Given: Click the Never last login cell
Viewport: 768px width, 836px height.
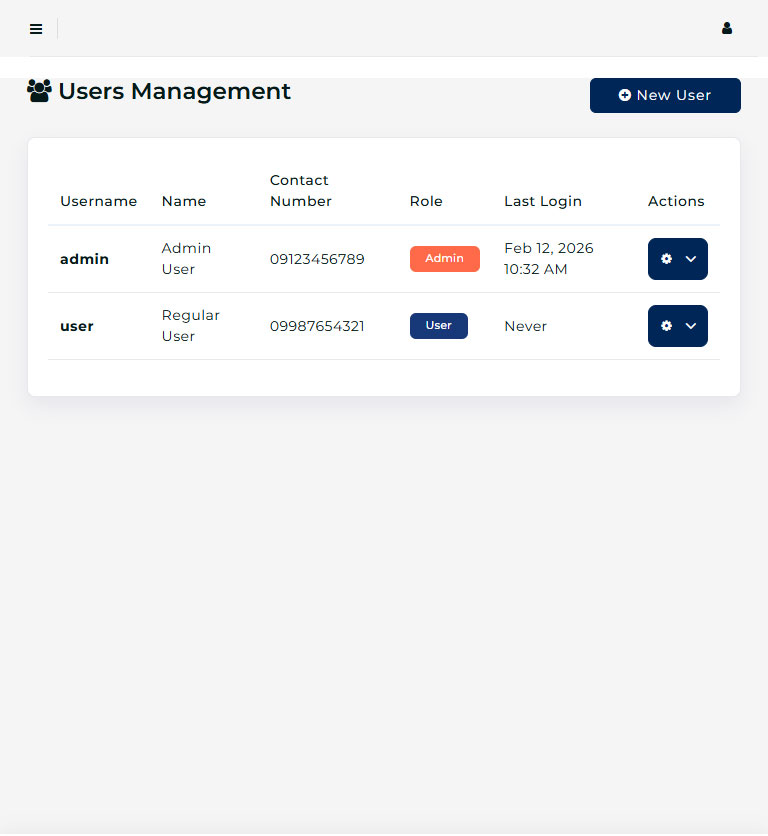Looking at the screenshot, I should (x=525, y=326).
